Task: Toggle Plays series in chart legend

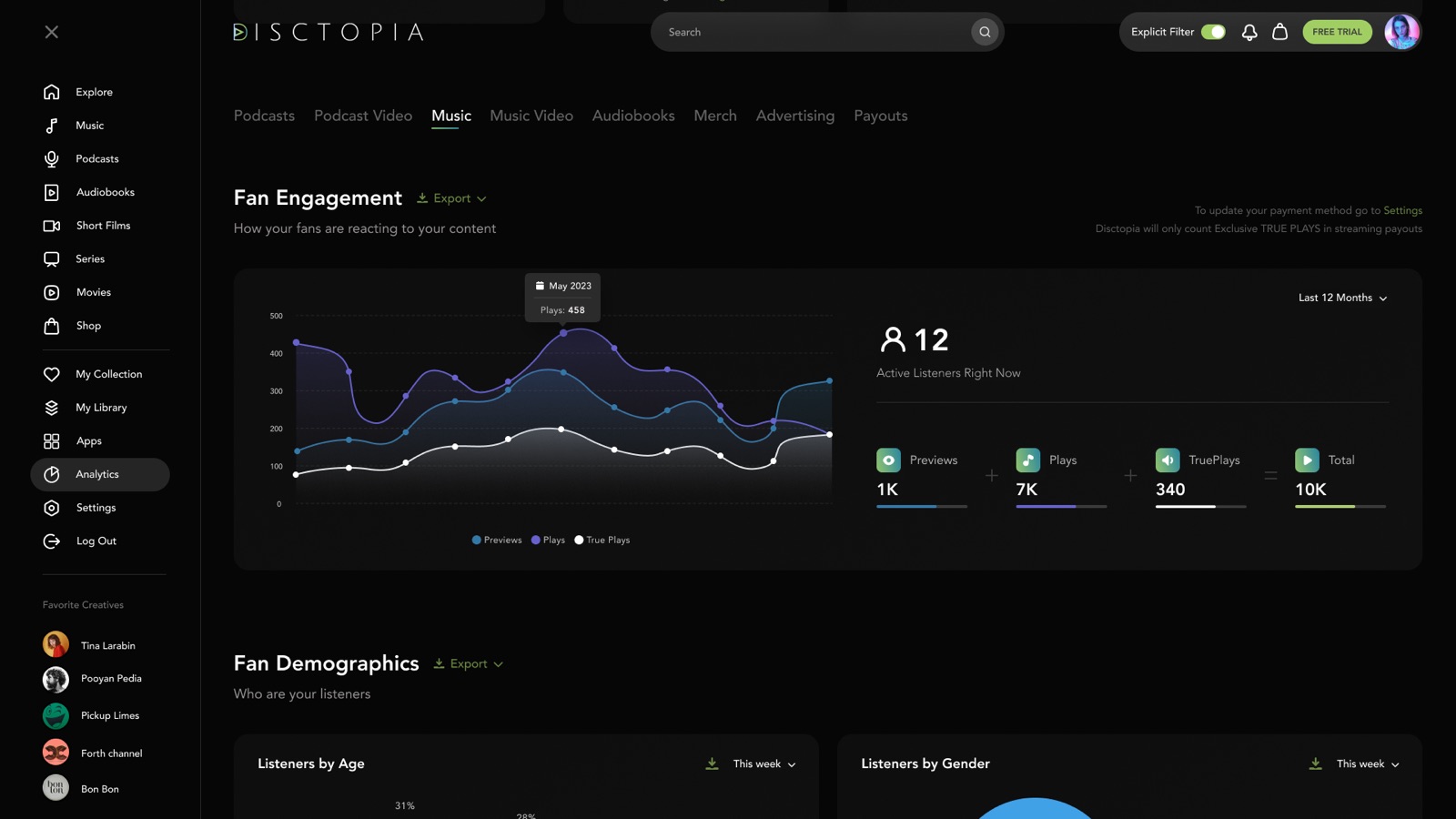Action: tap(548, 541)
